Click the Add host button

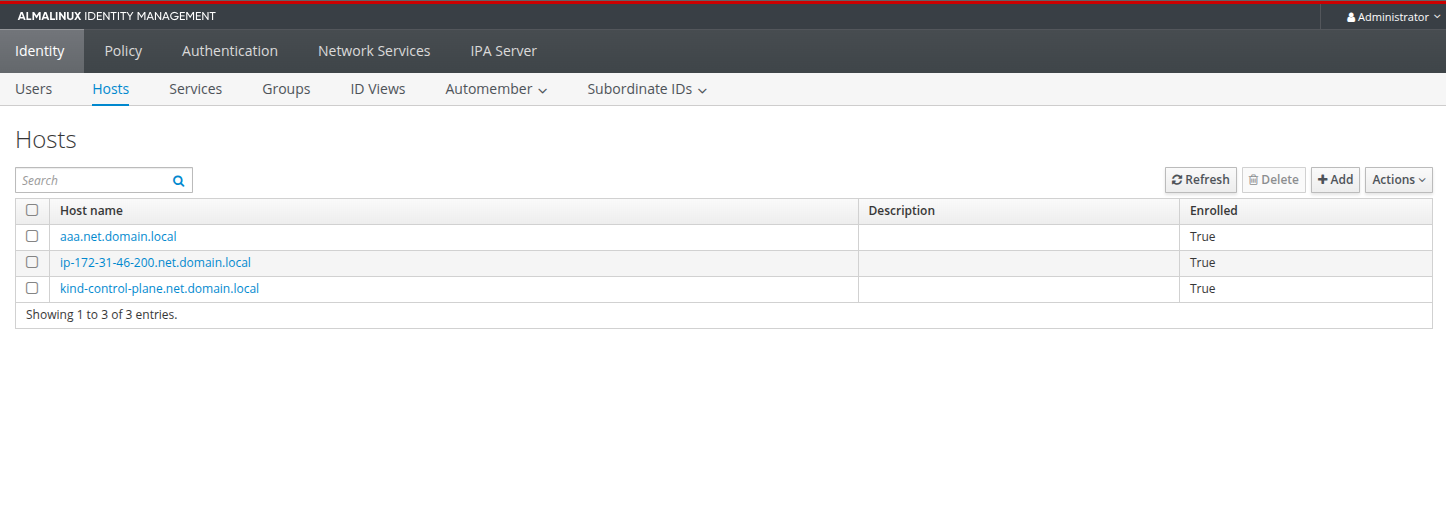(x=1335, y=180)
